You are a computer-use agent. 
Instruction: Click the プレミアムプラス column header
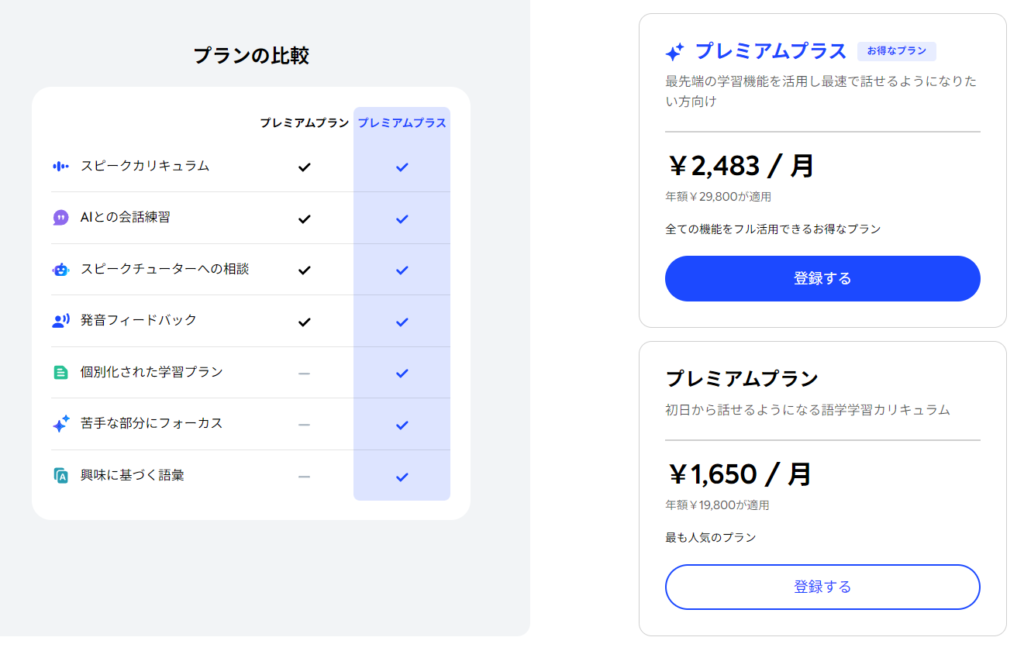pos(402,123)
